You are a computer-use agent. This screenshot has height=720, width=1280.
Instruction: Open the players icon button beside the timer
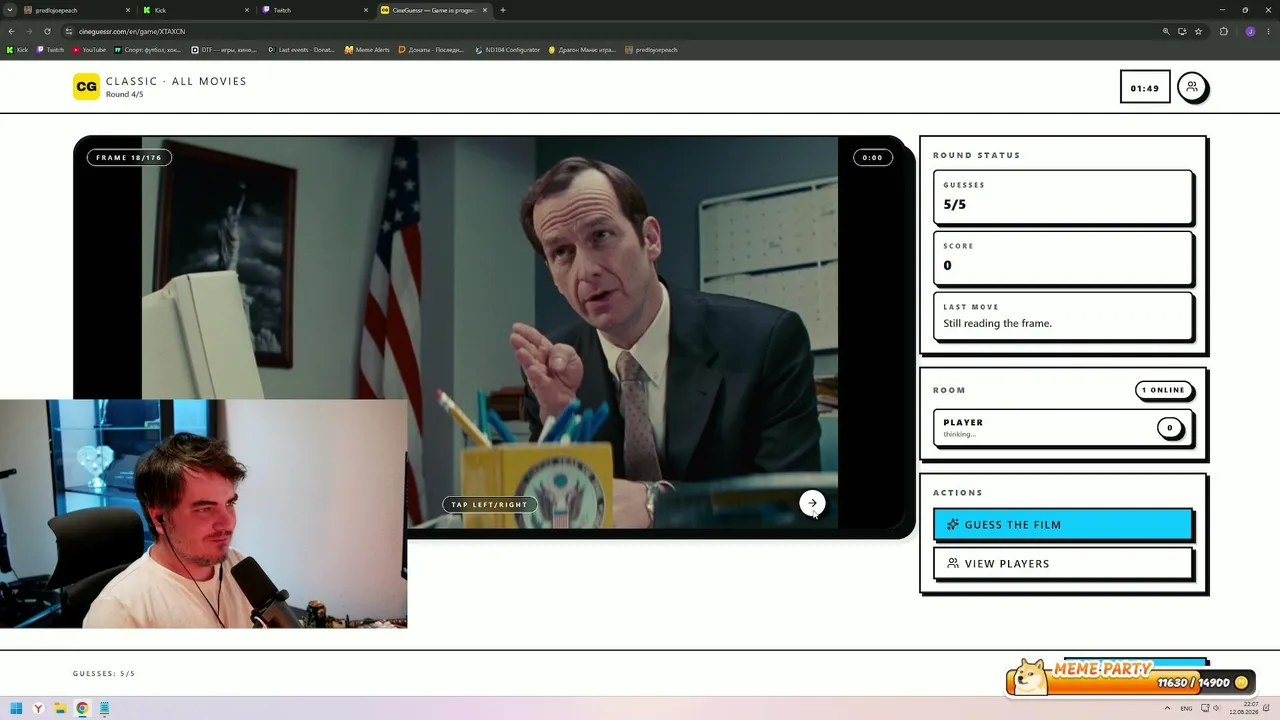[1191, 87]
